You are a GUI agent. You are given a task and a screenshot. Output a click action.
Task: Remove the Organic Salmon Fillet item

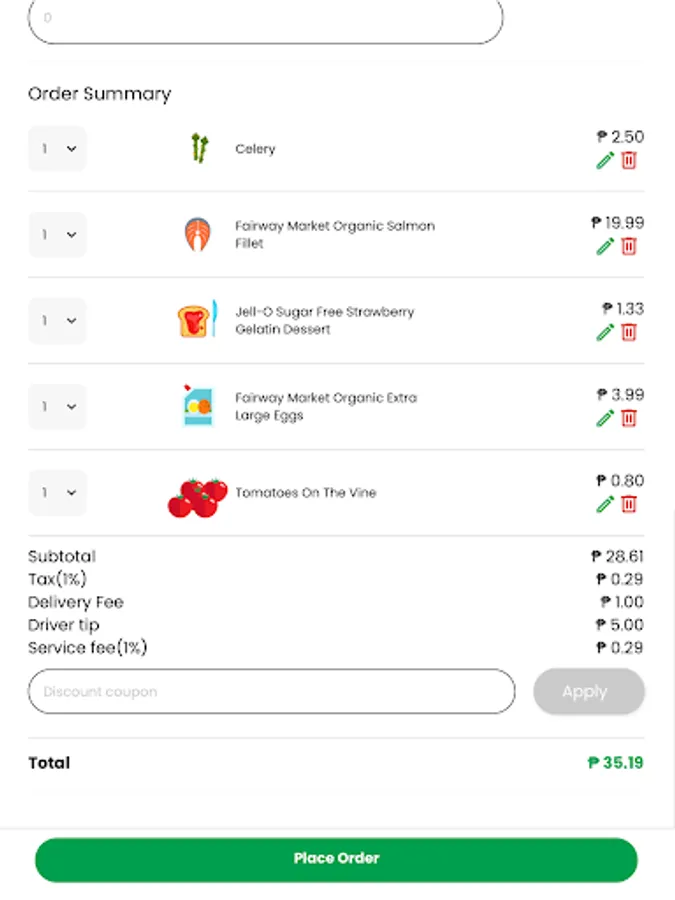pos(629,247)
